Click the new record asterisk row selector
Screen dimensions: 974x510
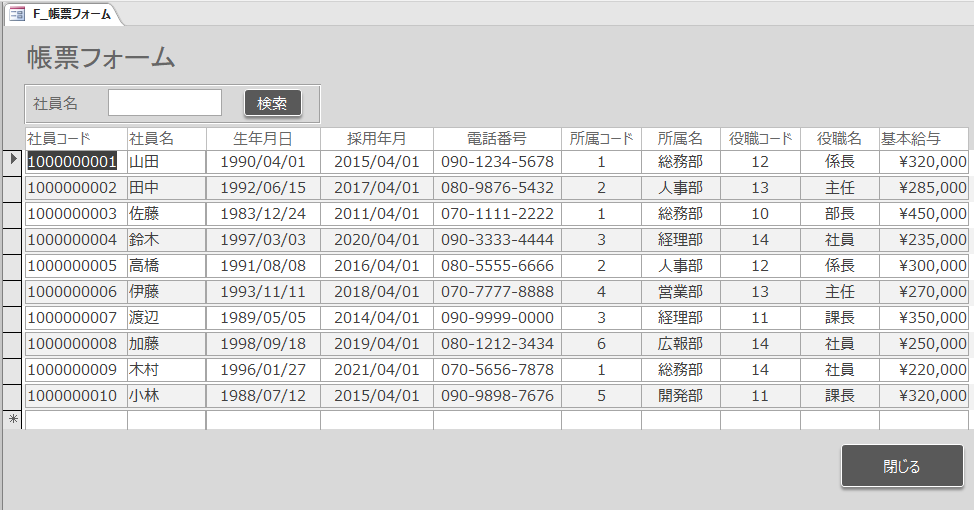tap(13, 420)
